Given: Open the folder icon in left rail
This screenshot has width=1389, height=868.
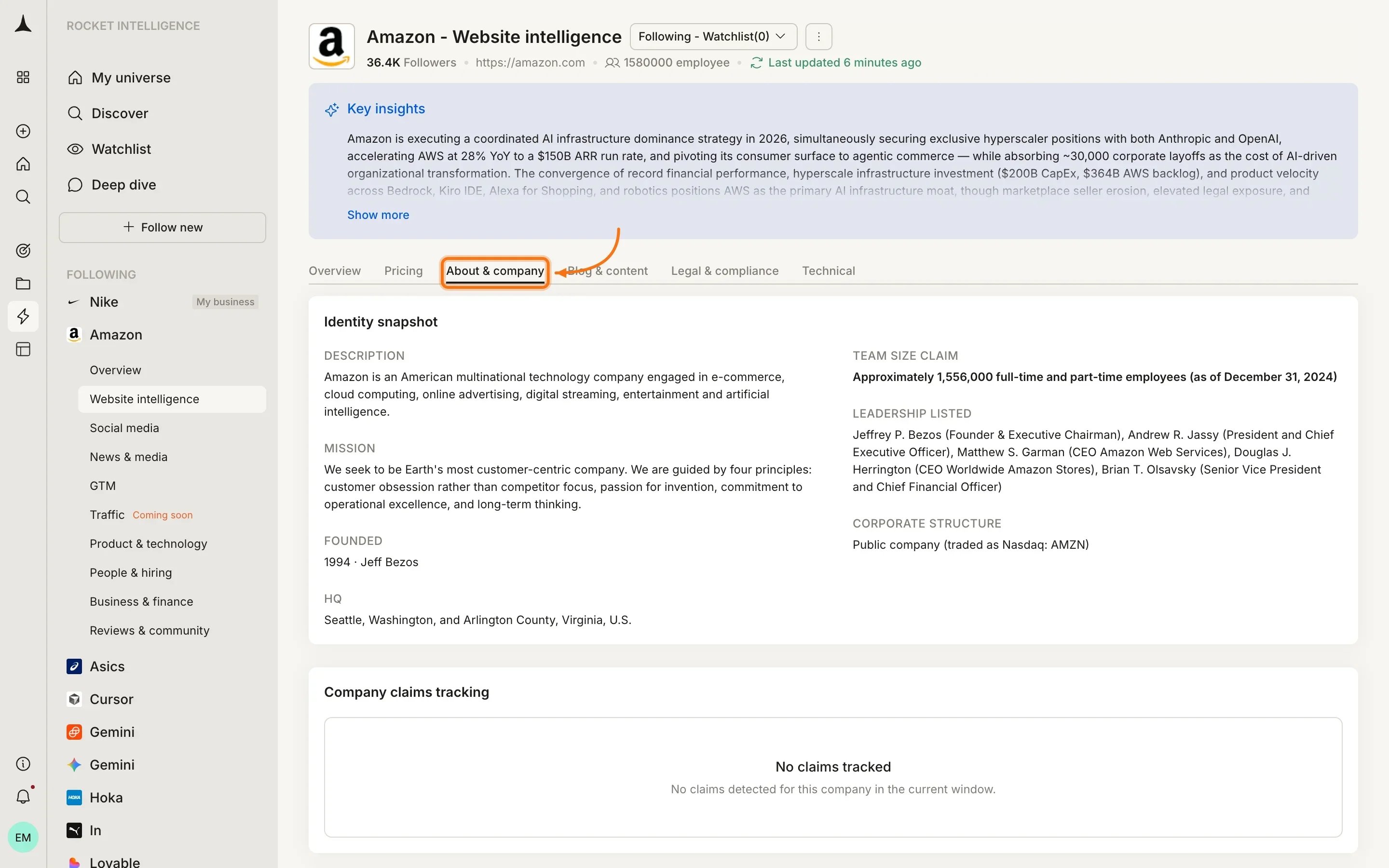Looking at the screenshot, I should click(x=23, y=284).
